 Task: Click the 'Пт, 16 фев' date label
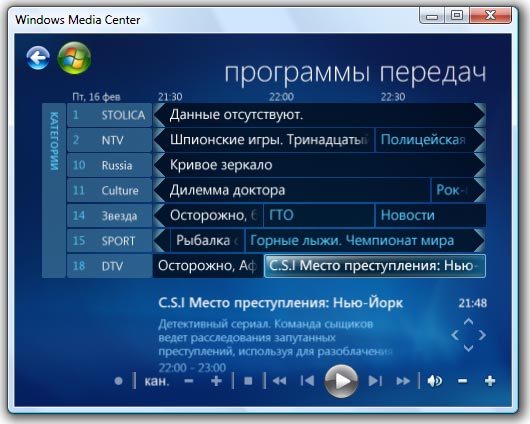pyautogui.click(x=96, y=97)
